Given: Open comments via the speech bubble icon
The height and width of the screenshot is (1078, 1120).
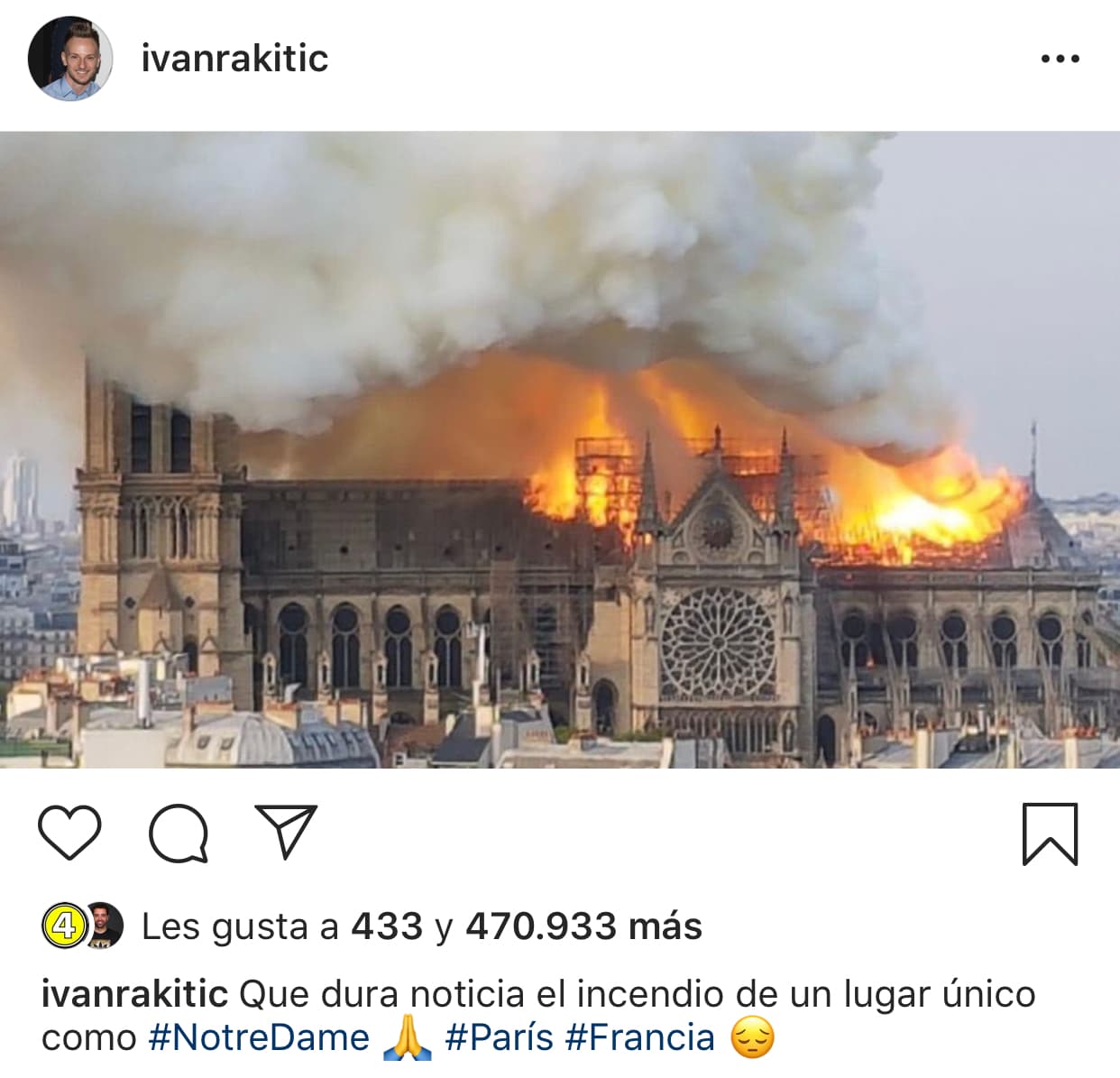Looking at the screenshot, I should 179,833.
